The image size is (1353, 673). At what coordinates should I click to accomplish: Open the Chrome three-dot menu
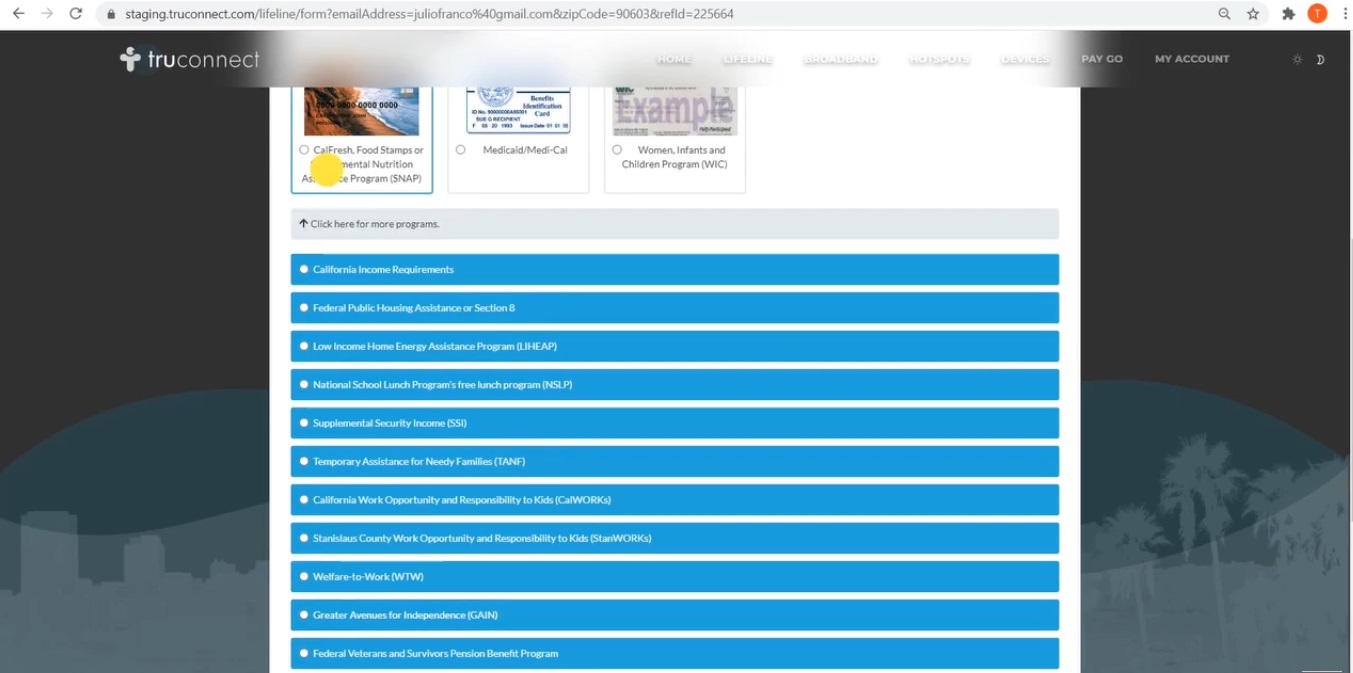click(1345, 14)
